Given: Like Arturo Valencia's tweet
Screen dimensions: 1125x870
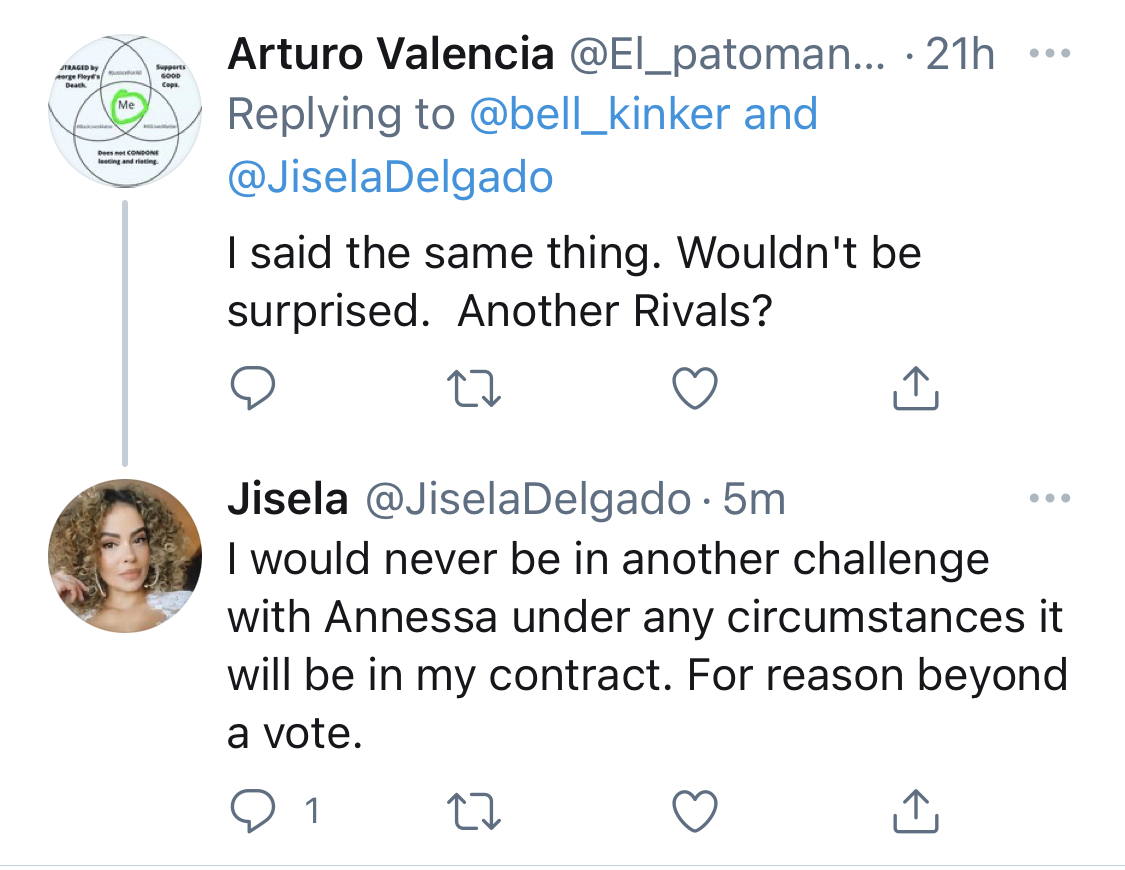Looking at the screenshot, I should pyautogui.click(x=695, y=388).
